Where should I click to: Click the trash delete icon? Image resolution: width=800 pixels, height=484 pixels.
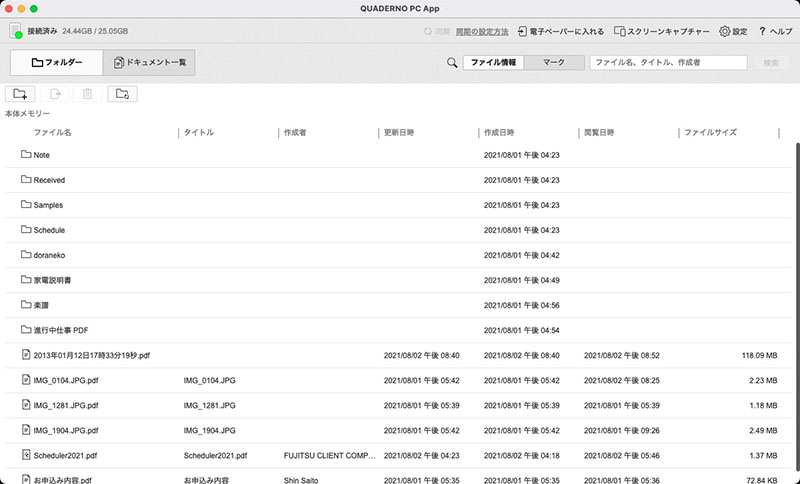click(87, 94)
